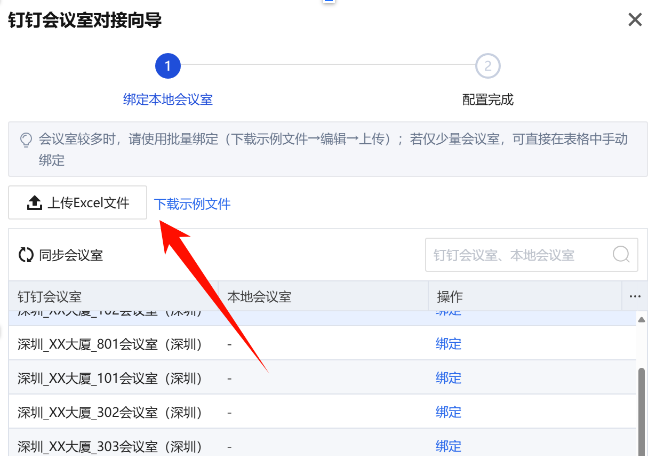Viewport: 654px width, 456px height.
Task: Click the 上传Excel文件 button
Action: (78, 203)
